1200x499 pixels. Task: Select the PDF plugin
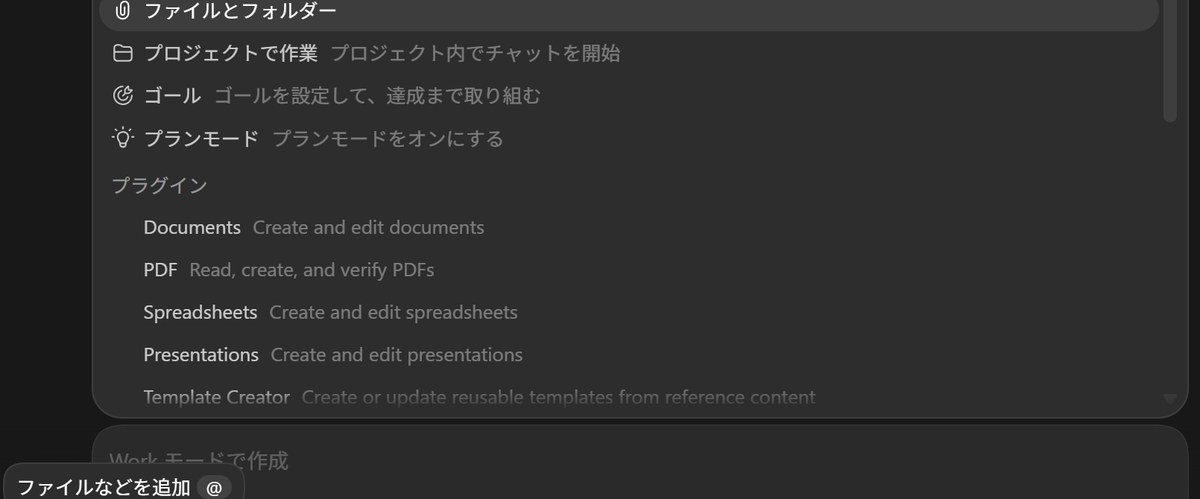point(629,270)
